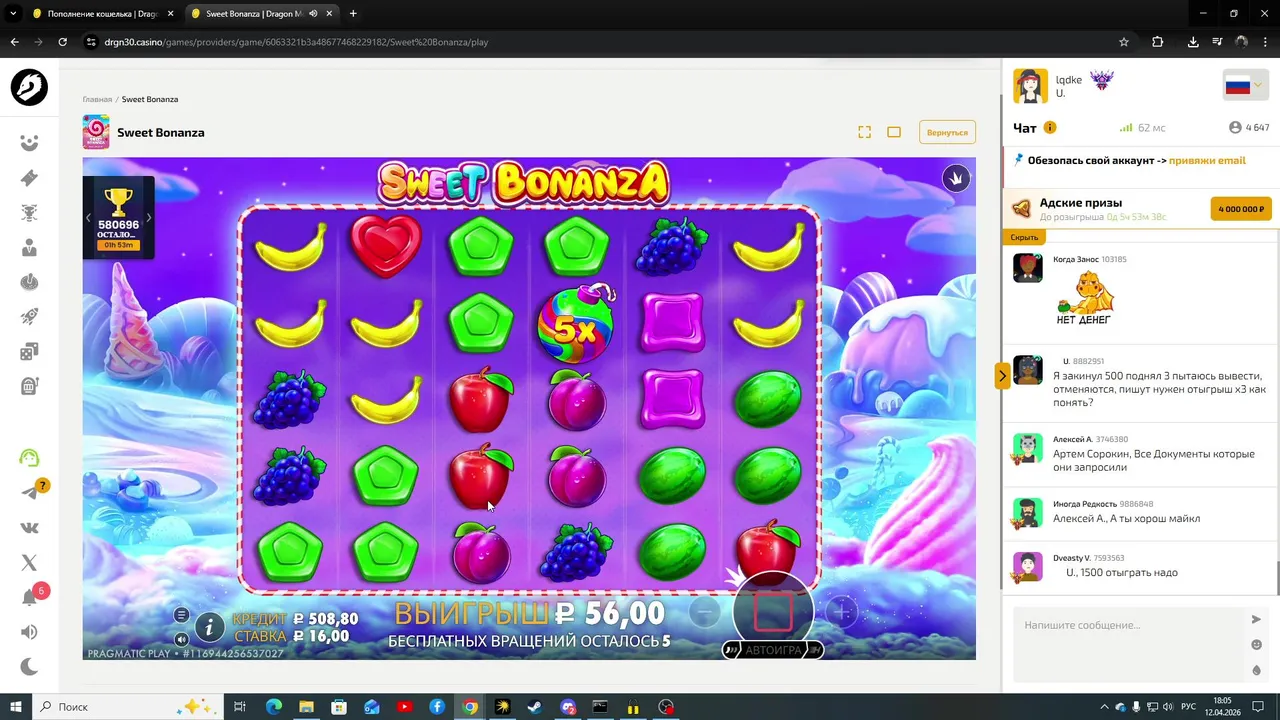Toggle dark mode moon icon
Screen dimensions: 1280x720
click(x=29, y=667)
